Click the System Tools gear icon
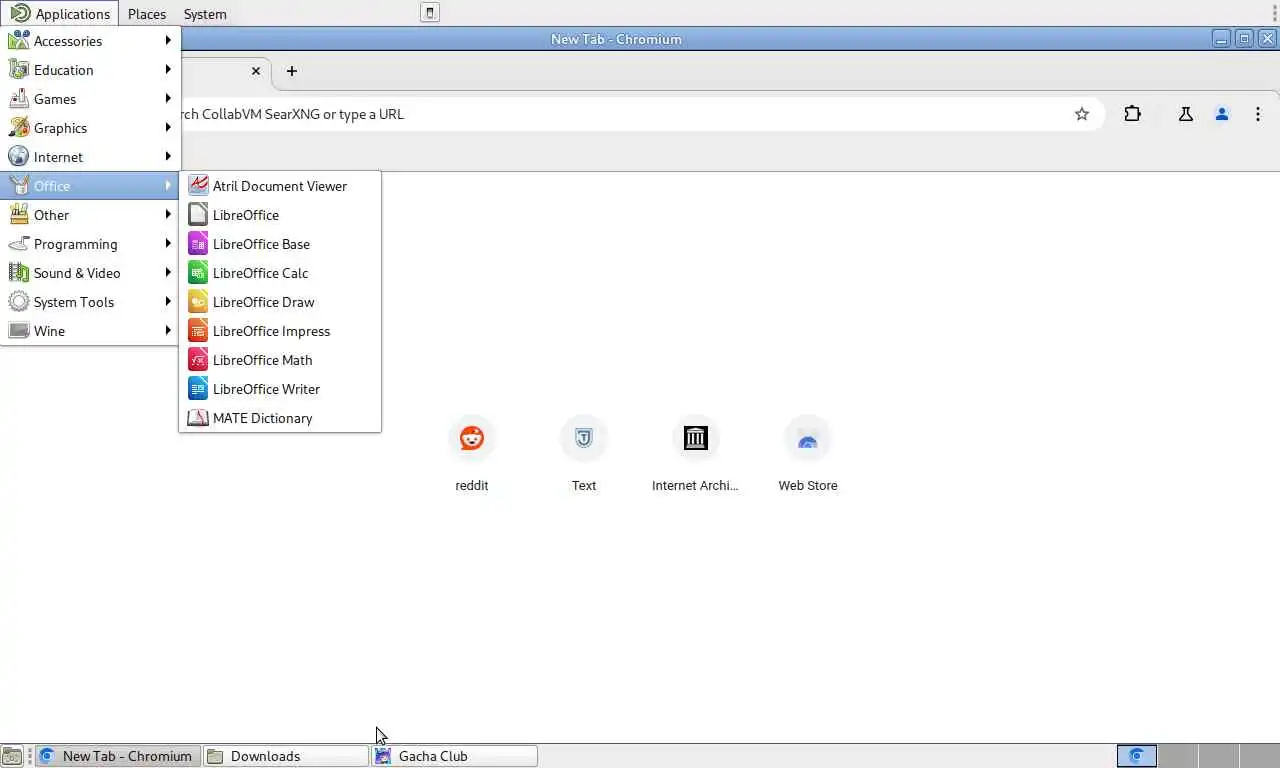The image size is (1280, 768). tap(18, 302)
